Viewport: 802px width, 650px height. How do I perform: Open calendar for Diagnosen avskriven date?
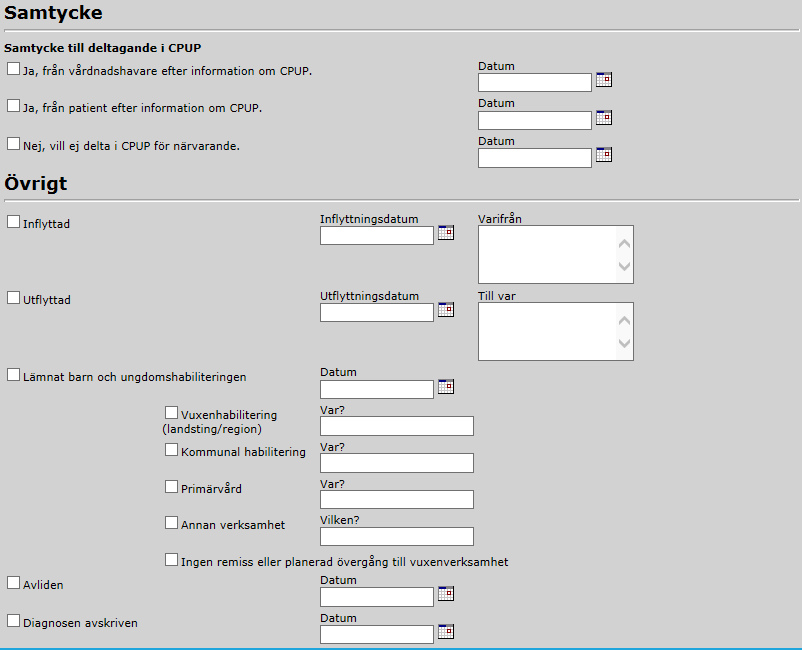[x=446, y=632]
